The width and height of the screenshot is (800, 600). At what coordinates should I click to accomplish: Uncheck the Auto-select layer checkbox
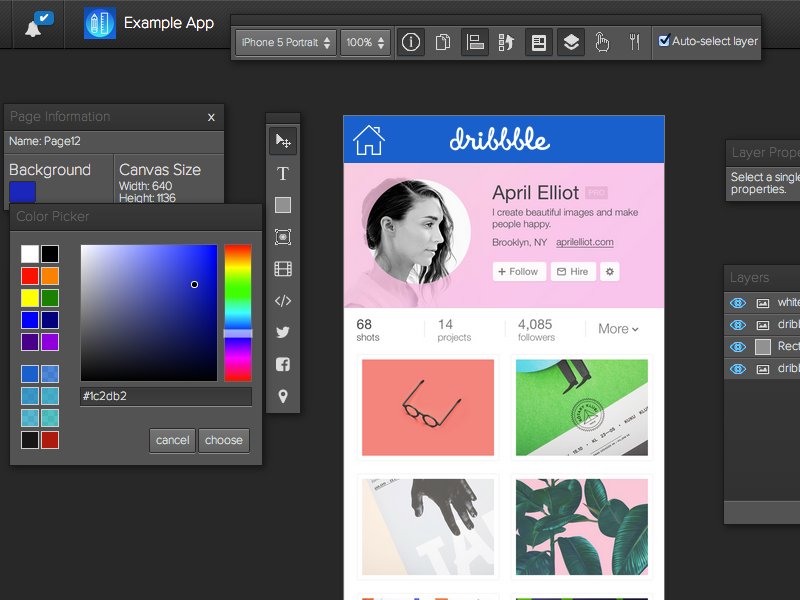point(664,42)
